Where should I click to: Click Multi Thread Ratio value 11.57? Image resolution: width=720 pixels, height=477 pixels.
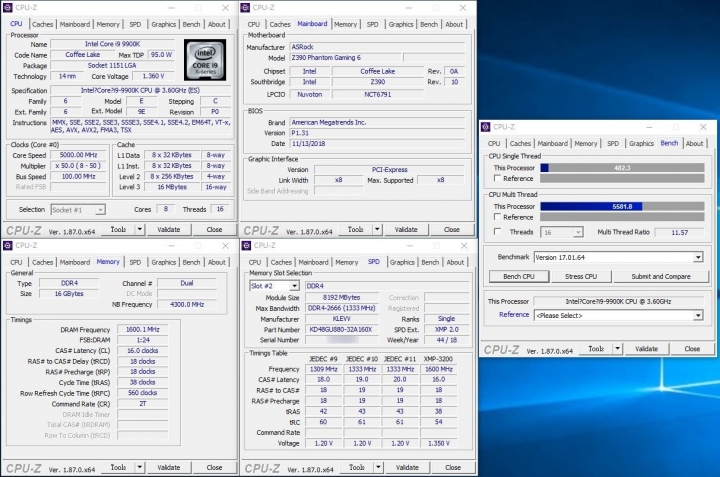680,232
